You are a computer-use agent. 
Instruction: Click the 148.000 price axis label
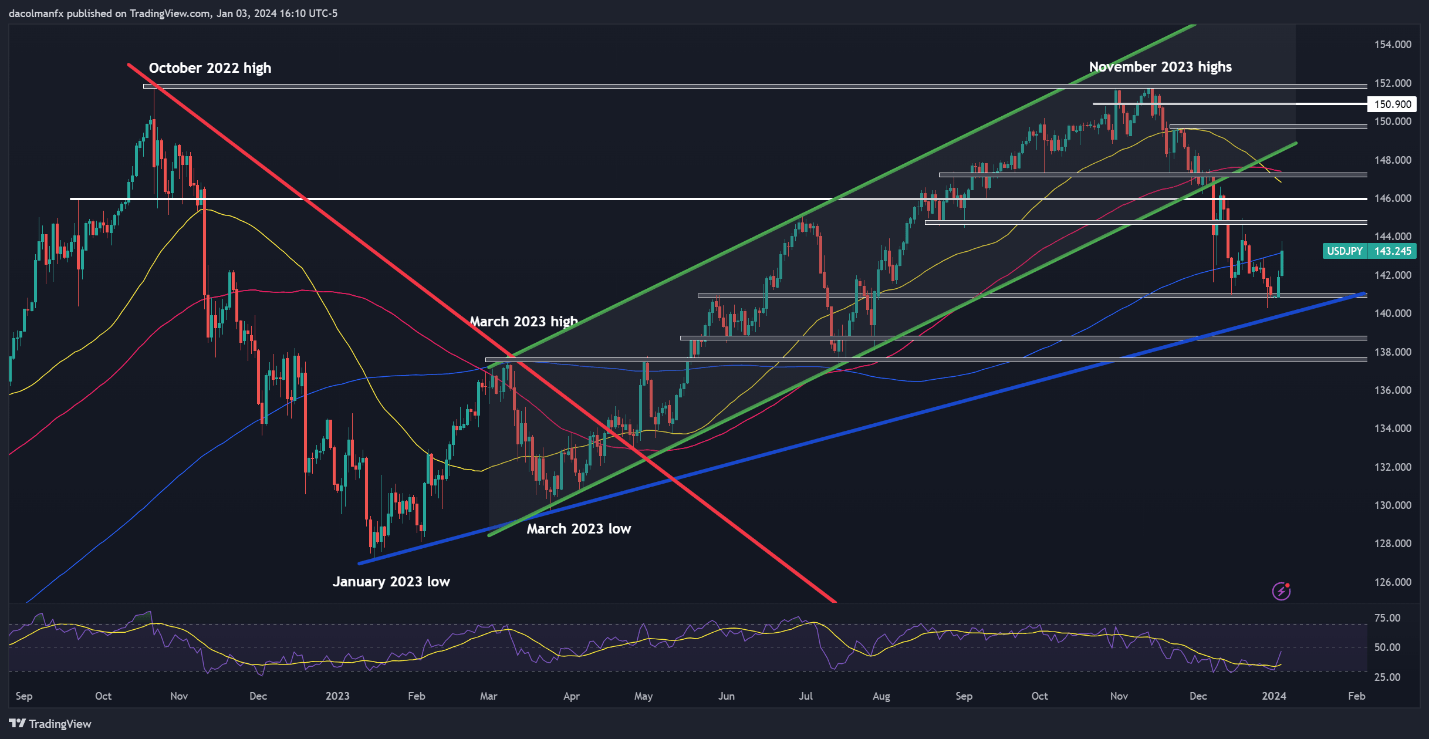pyautogui.click(x=1393, y=160)
